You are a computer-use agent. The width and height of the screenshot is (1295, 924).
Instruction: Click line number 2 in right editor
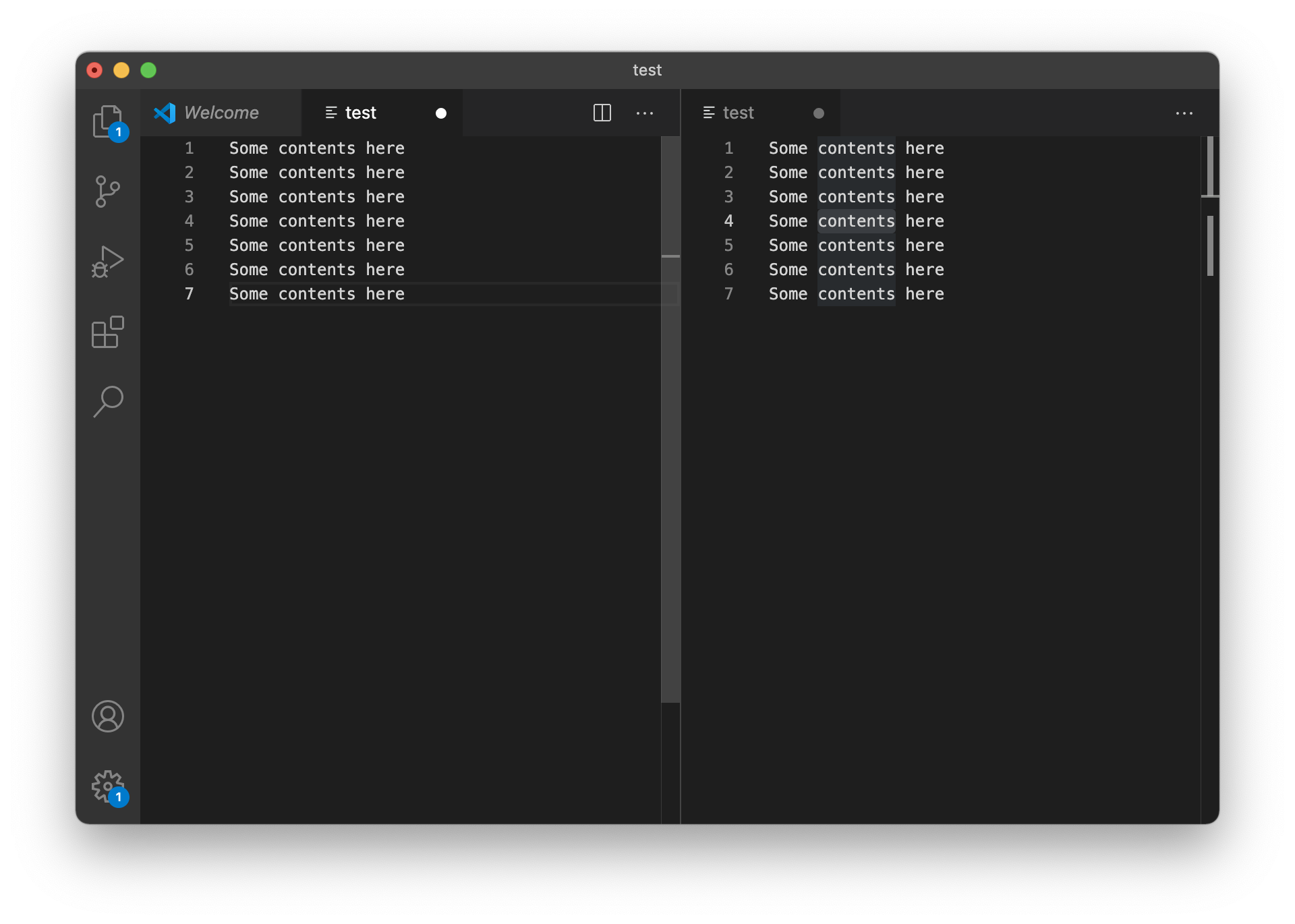click(x=729, y=173)
